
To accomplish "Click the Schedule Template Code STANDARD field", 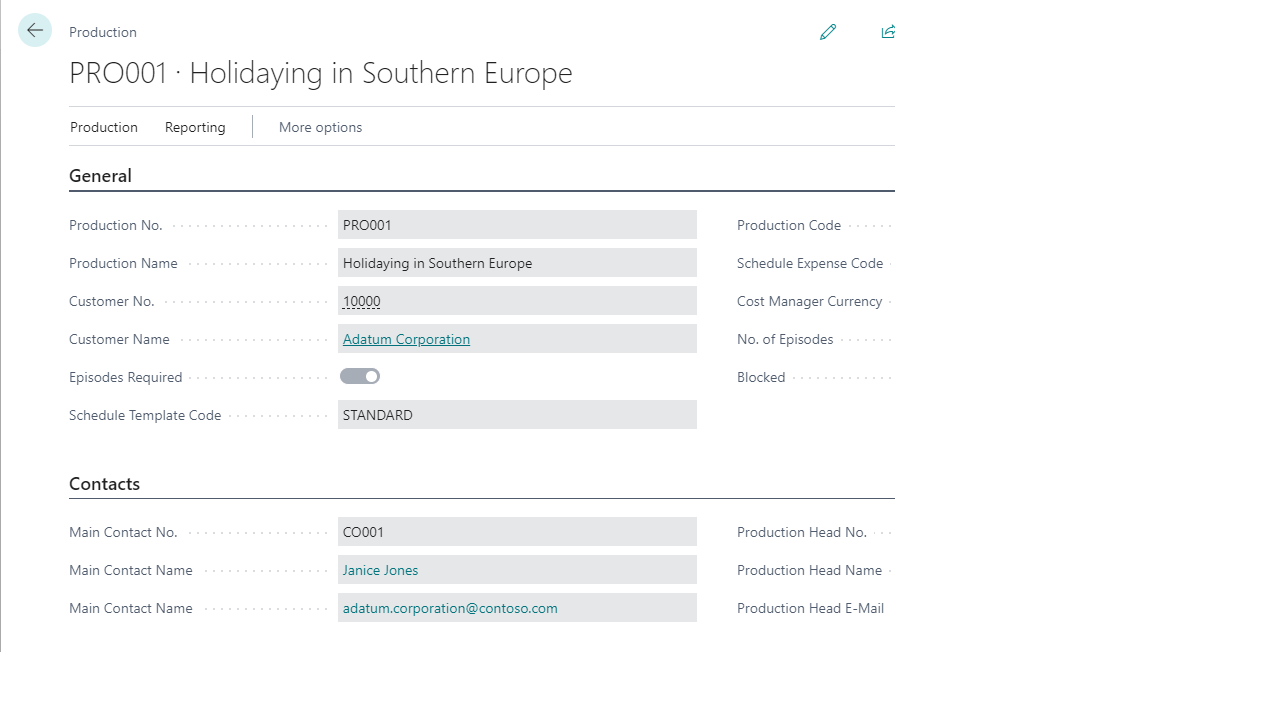I will (517, 415).
